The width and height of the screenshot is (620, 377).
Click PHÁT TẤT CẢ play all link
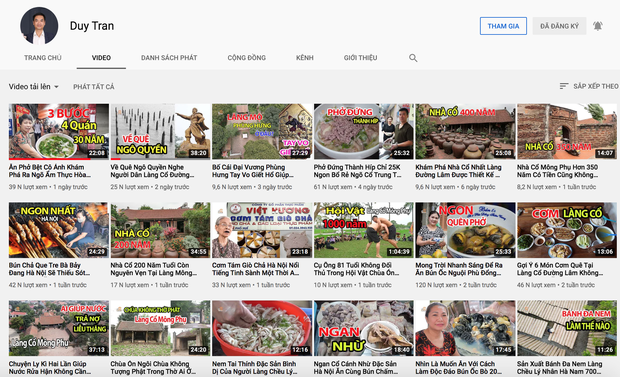tap(94, 87)
